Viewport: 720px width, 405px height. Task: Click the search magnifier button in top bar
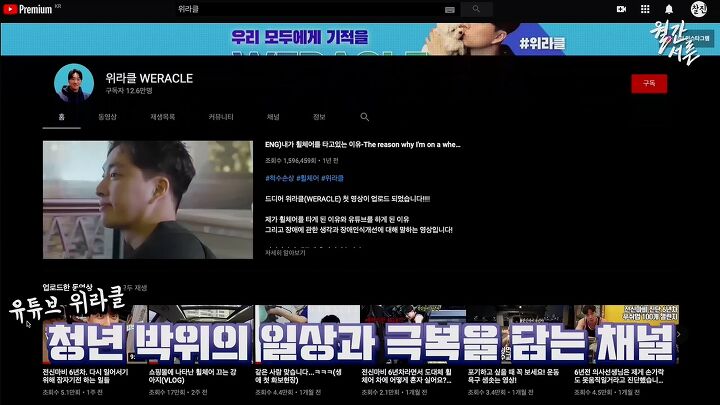(x=476, y=9)
